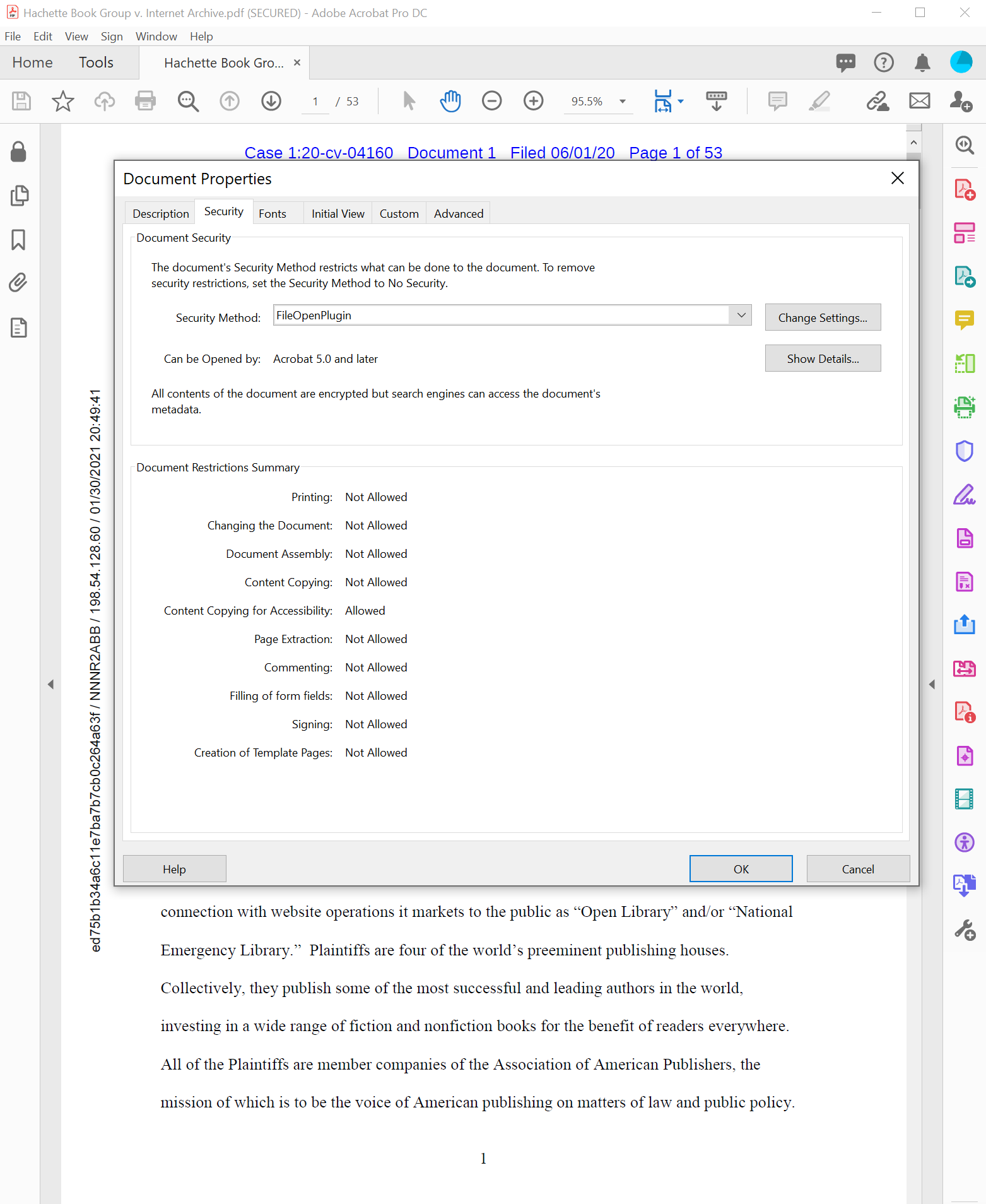Open the Export PDF tool icon

click(x=965, y=276)
